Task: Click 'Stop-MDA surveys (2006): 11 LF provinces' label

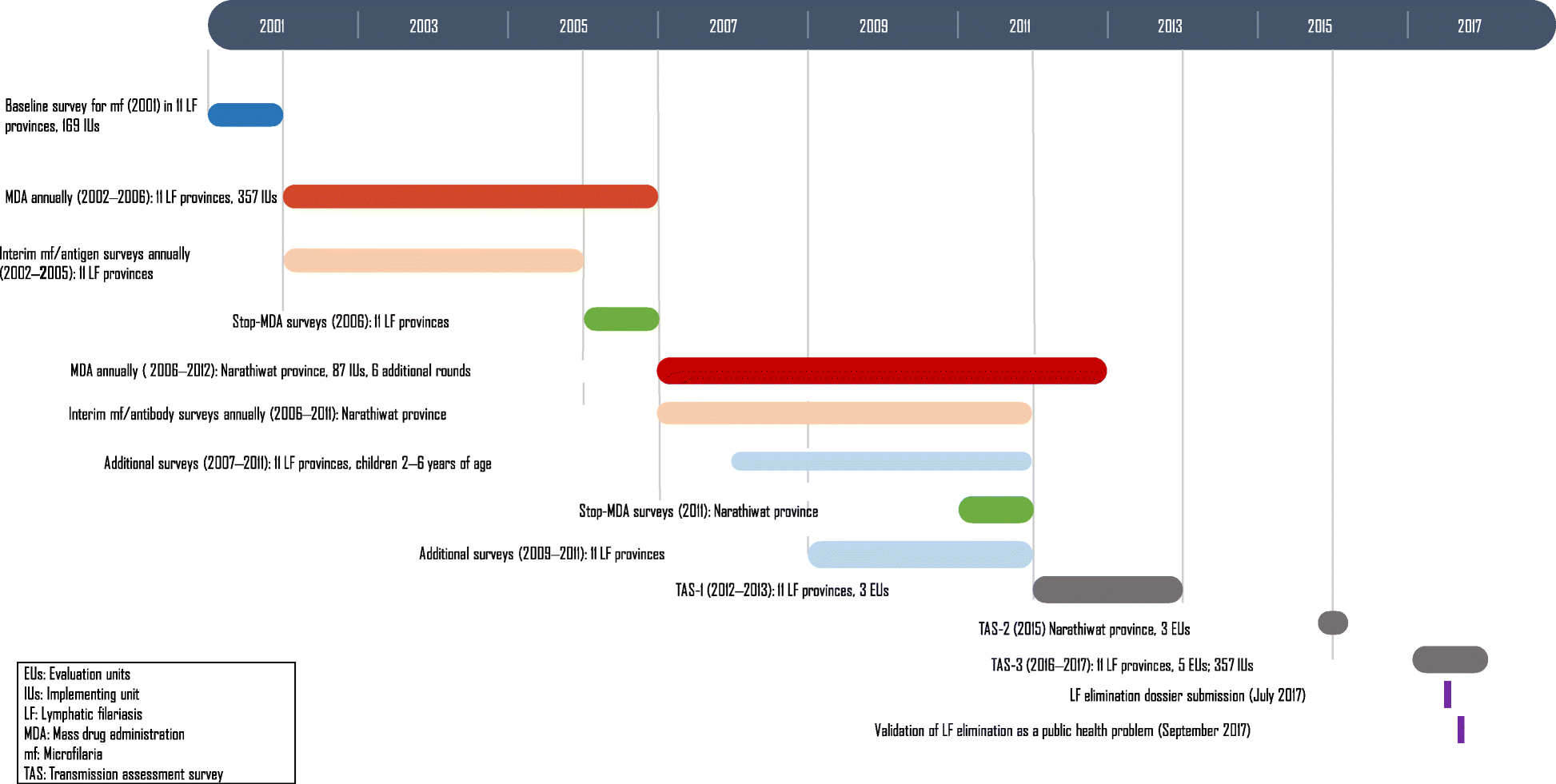Action: point(341,322)
